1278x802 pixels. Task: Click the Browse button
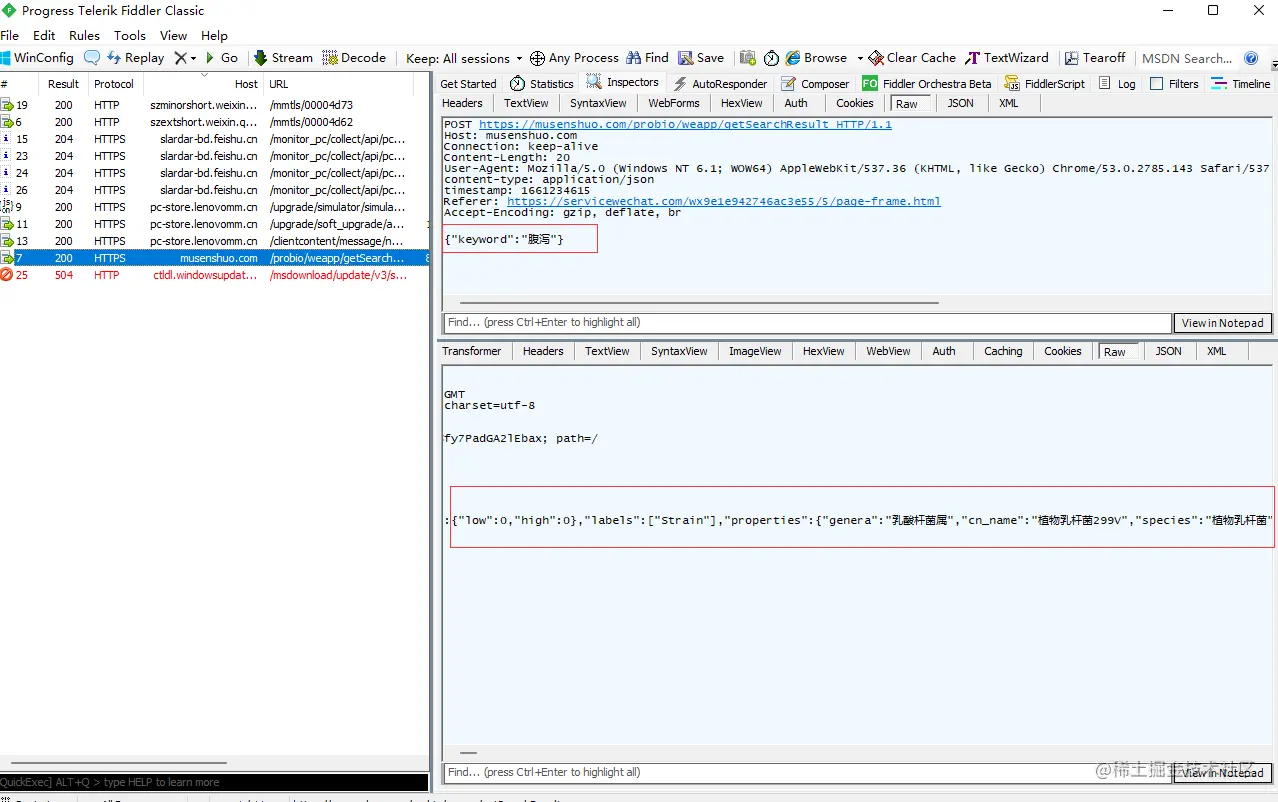pos(817,58)
